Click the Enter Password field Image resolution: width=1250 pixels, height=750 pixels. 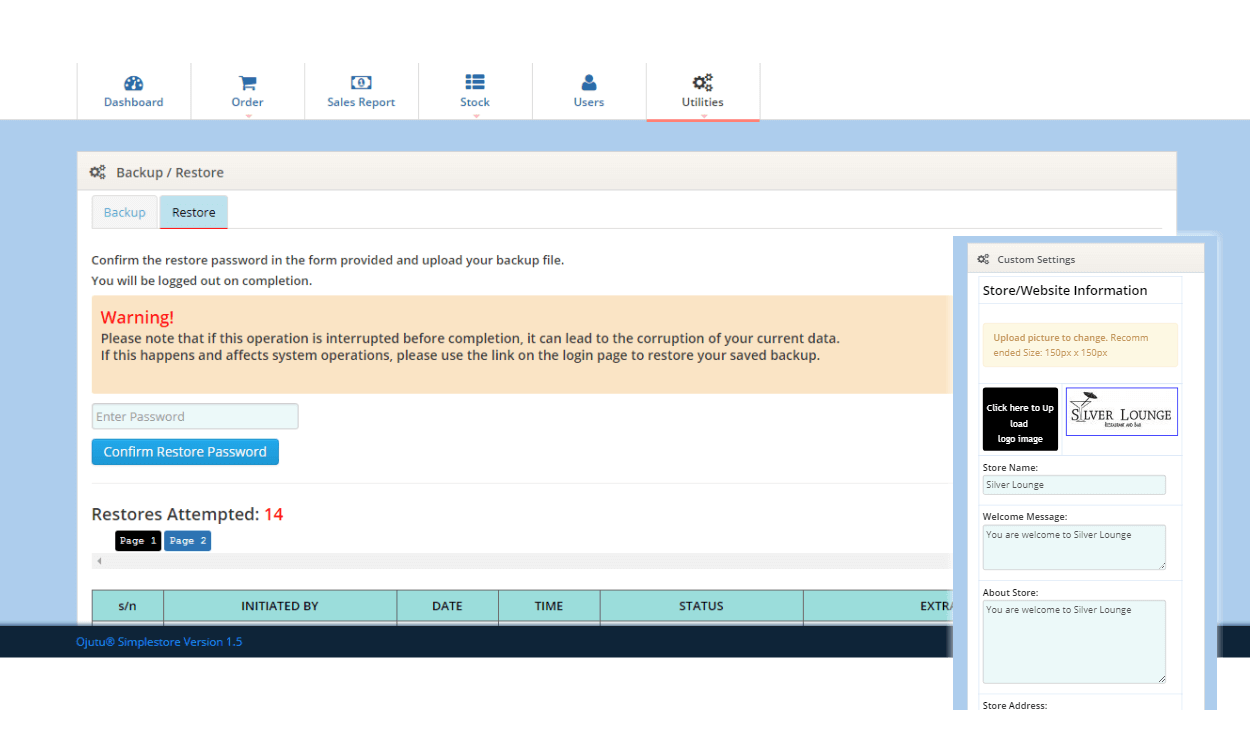pos(195,417)
